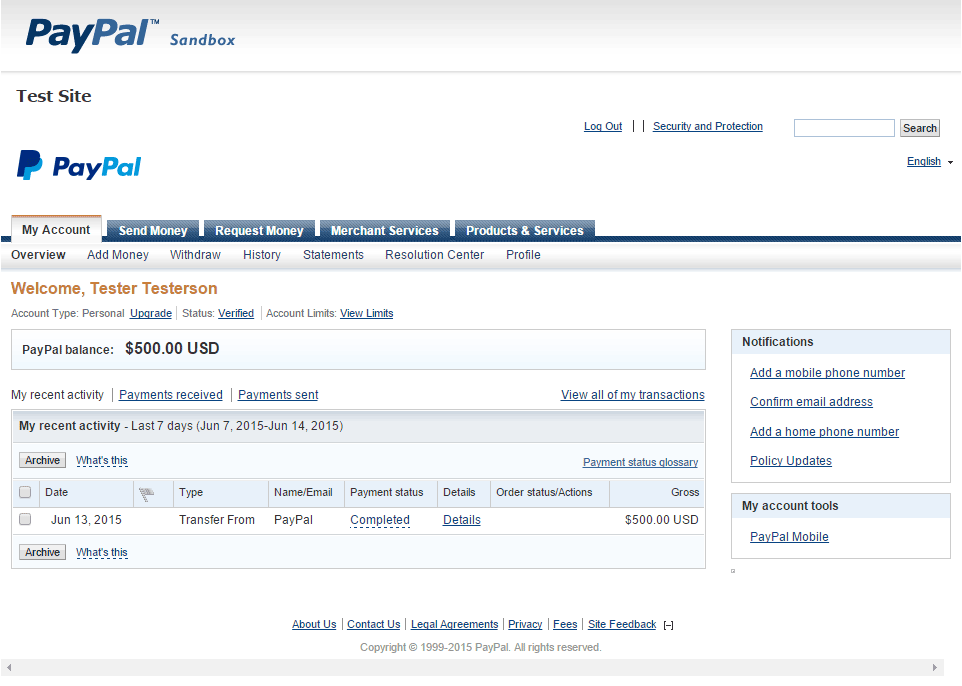Click View Limits link
This screenshot has height=686, width=962.
pyautogui.click(x=367, y=314)
